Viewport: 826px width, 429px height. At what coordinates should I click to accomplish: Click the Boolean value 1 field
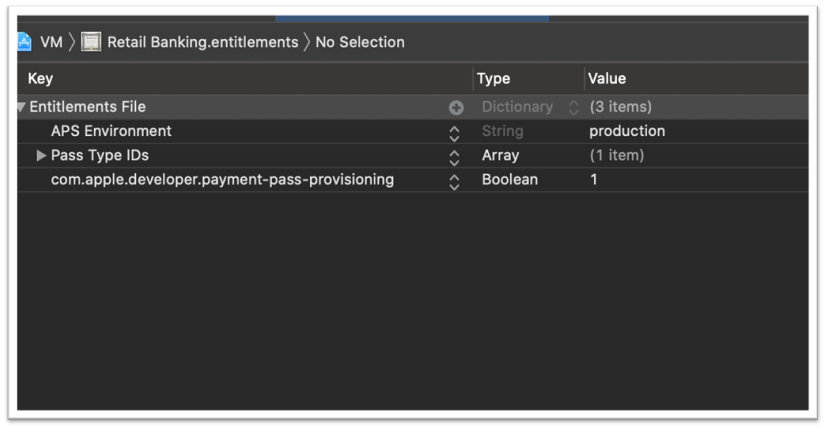(x=594, y=180)
